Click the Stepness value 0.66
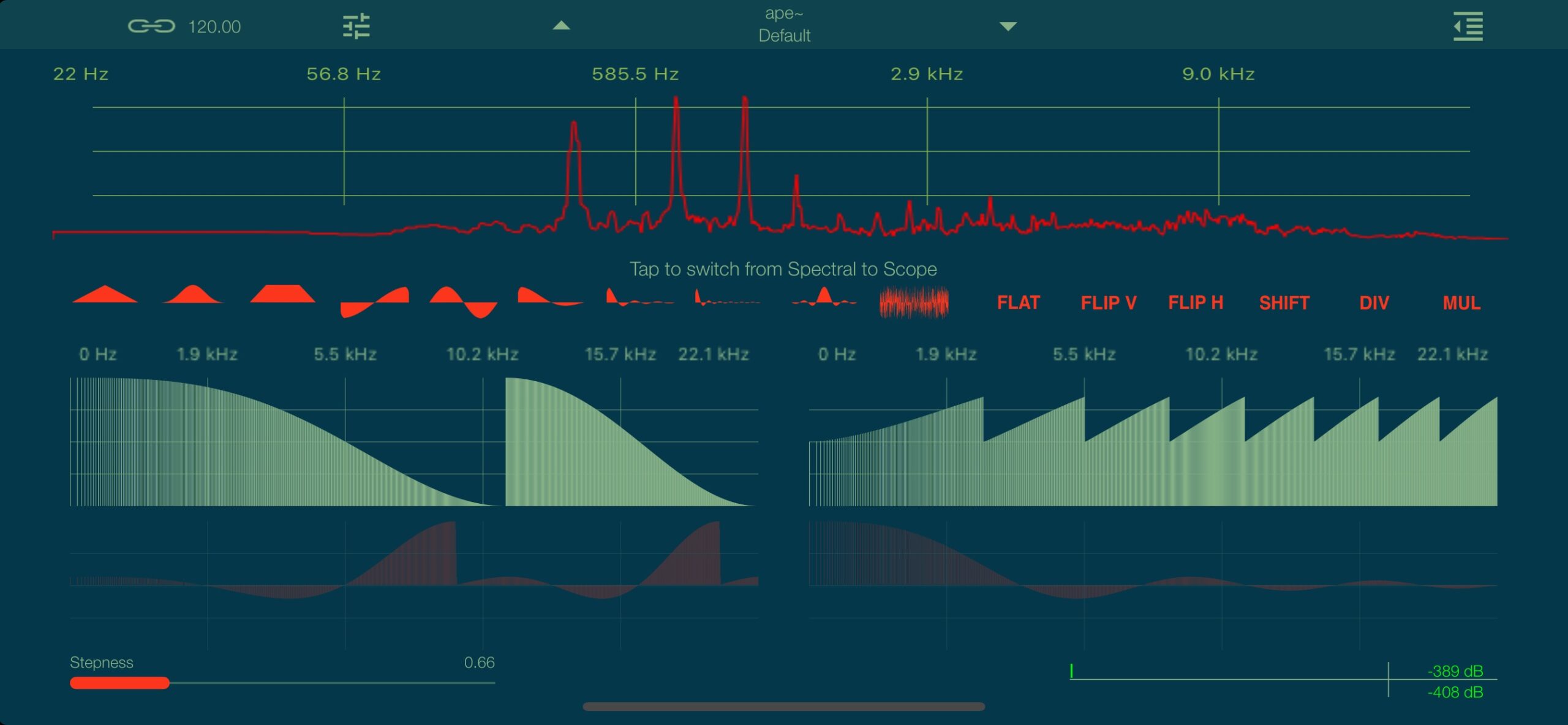1568x725 pixels. (479, 662)
